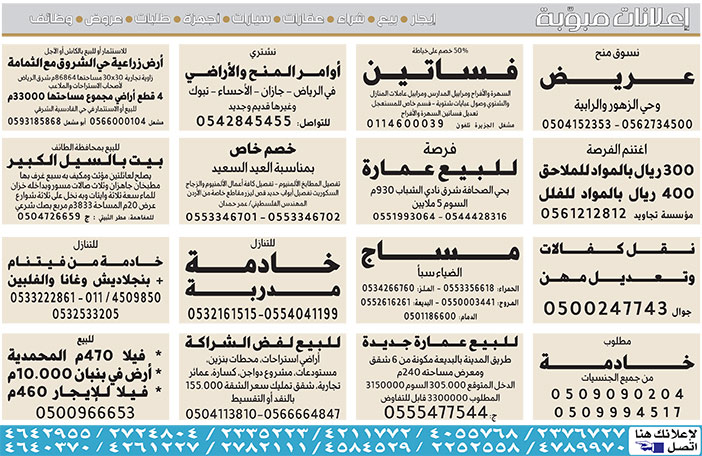702x456 pixels.
Task: Click the phone number 0551993064 - 0544428316
Action: pos(440,217)
